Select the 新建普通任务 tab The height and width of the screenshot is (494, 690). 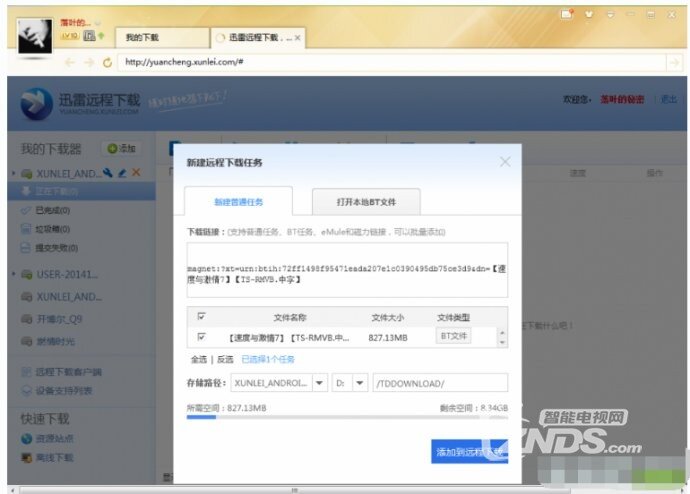pyautogui.click(x=238, y=201)
